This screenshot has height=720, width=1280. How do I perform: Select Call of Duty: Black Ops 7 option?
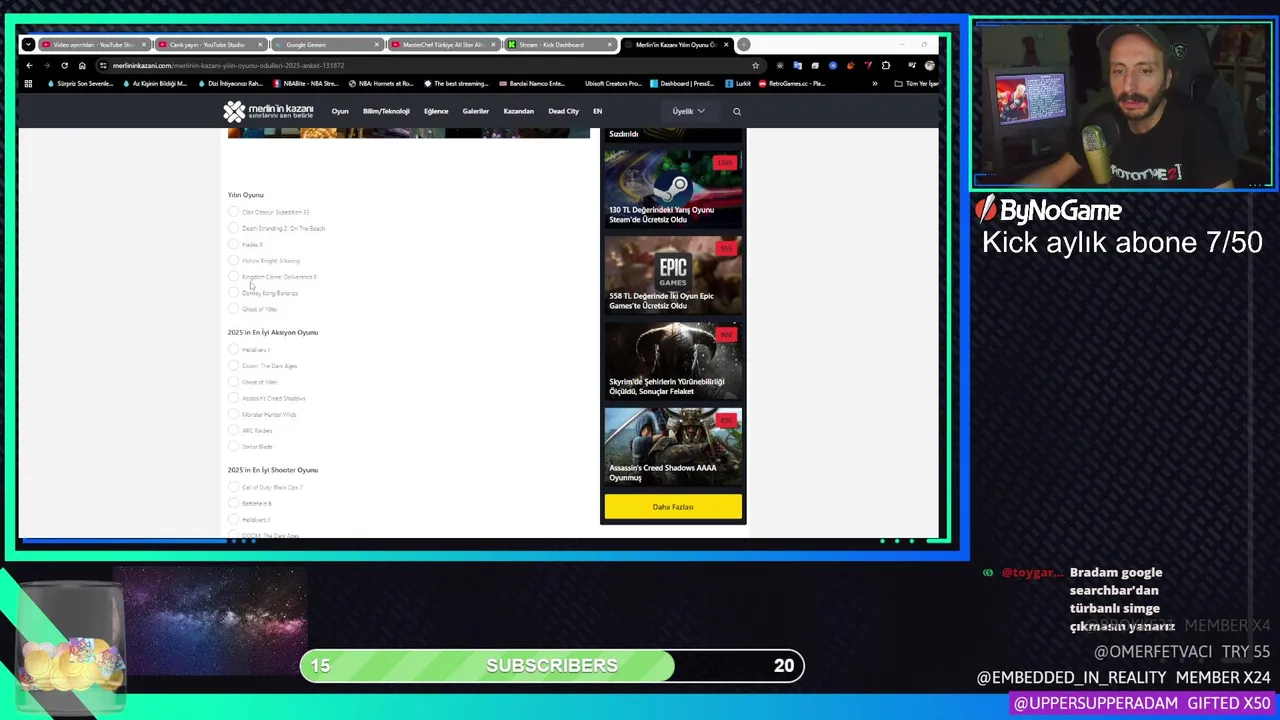pos(233,487)
